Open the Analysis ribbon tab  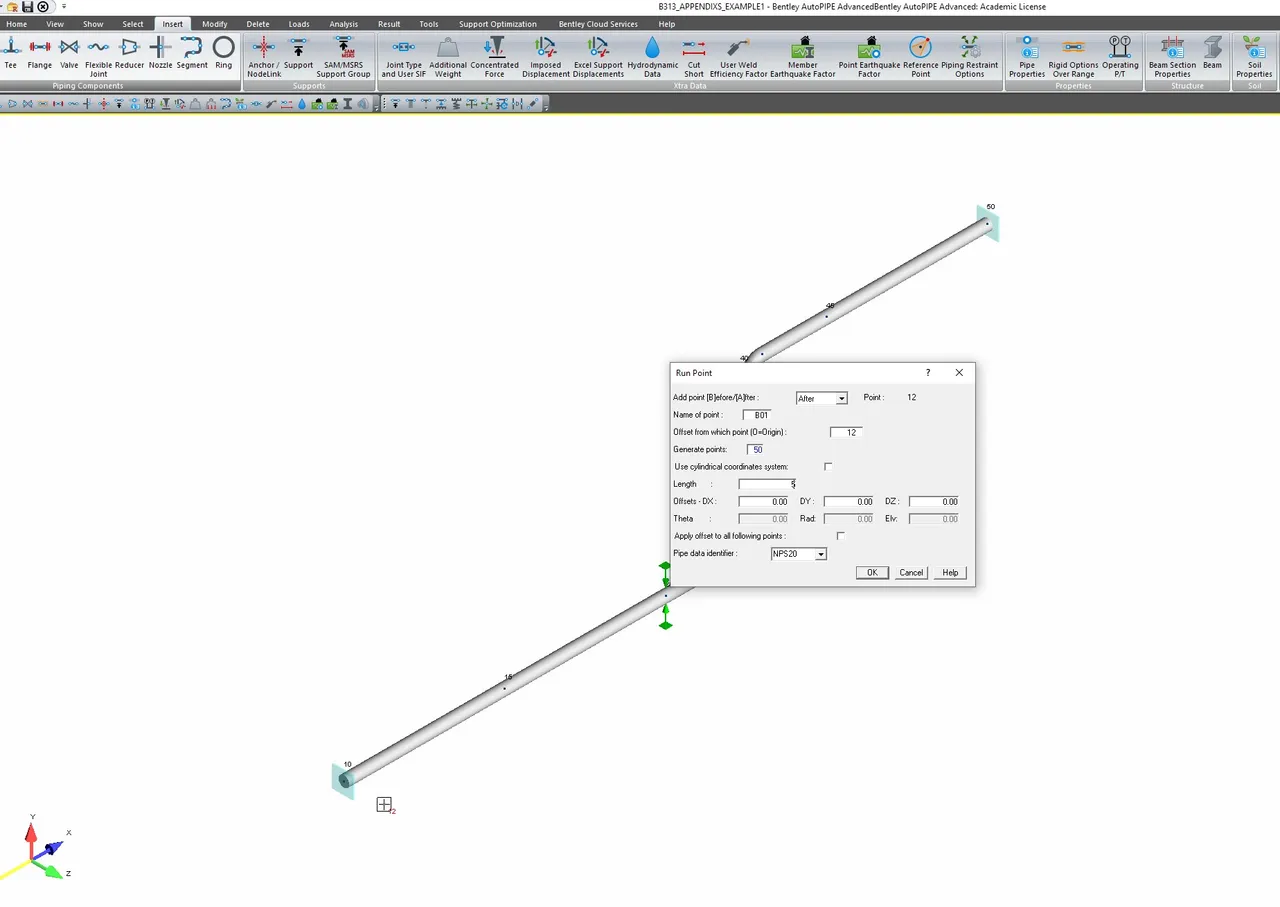click(x=343, y=24)
